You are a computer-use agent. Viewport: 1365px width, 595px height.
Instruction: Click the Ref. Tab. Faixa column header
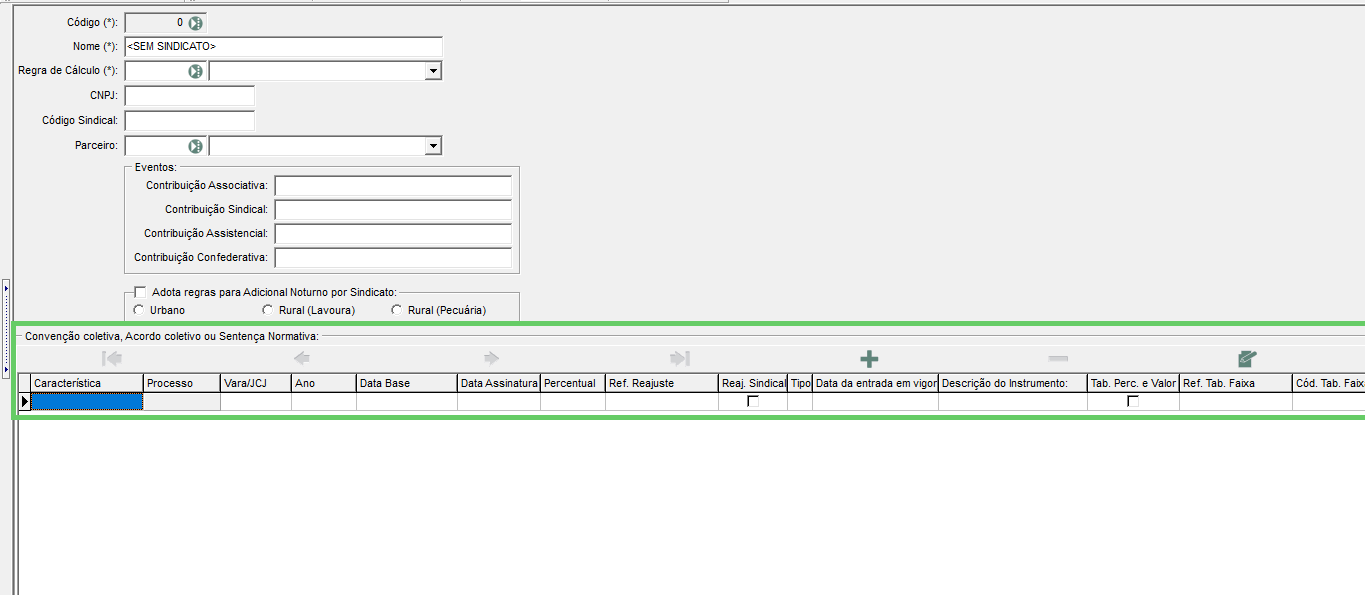1236,383
